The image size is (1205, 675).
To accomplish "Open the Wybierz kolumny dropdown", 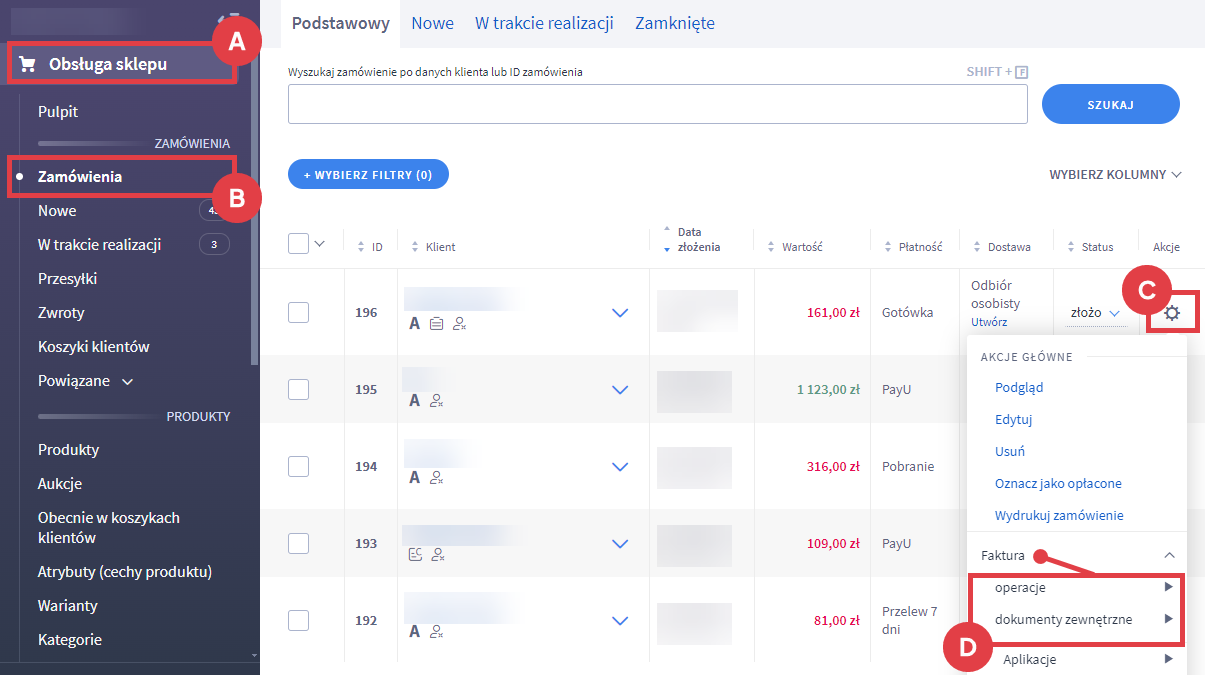I will click(x=1114, y=174).
